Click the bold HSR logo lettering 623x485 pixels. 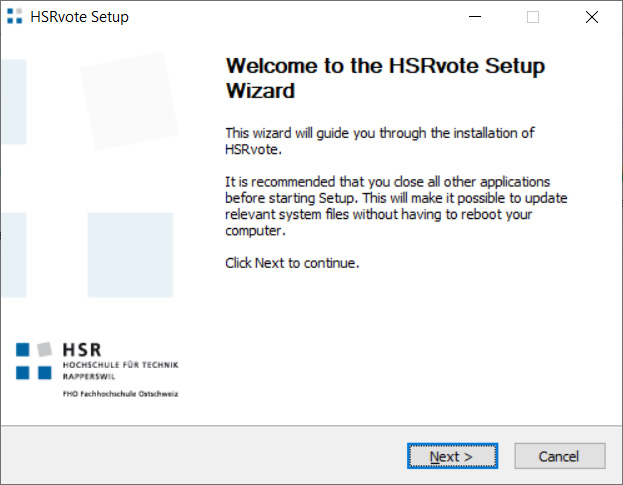tap(82, 351)
